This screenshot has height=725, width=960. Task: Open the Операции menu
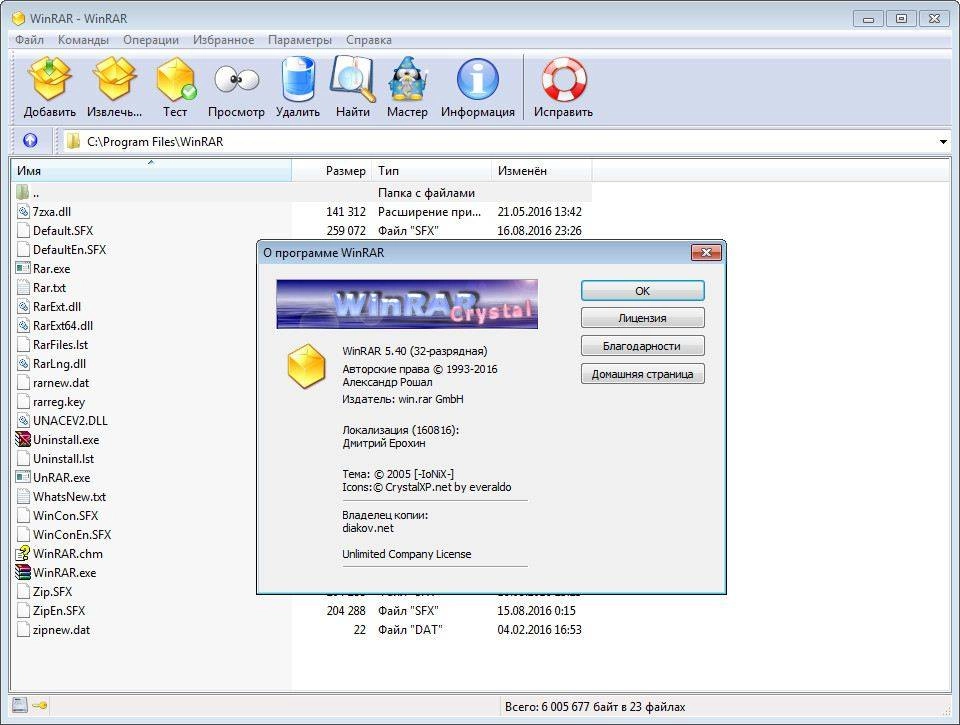(151, 40)
